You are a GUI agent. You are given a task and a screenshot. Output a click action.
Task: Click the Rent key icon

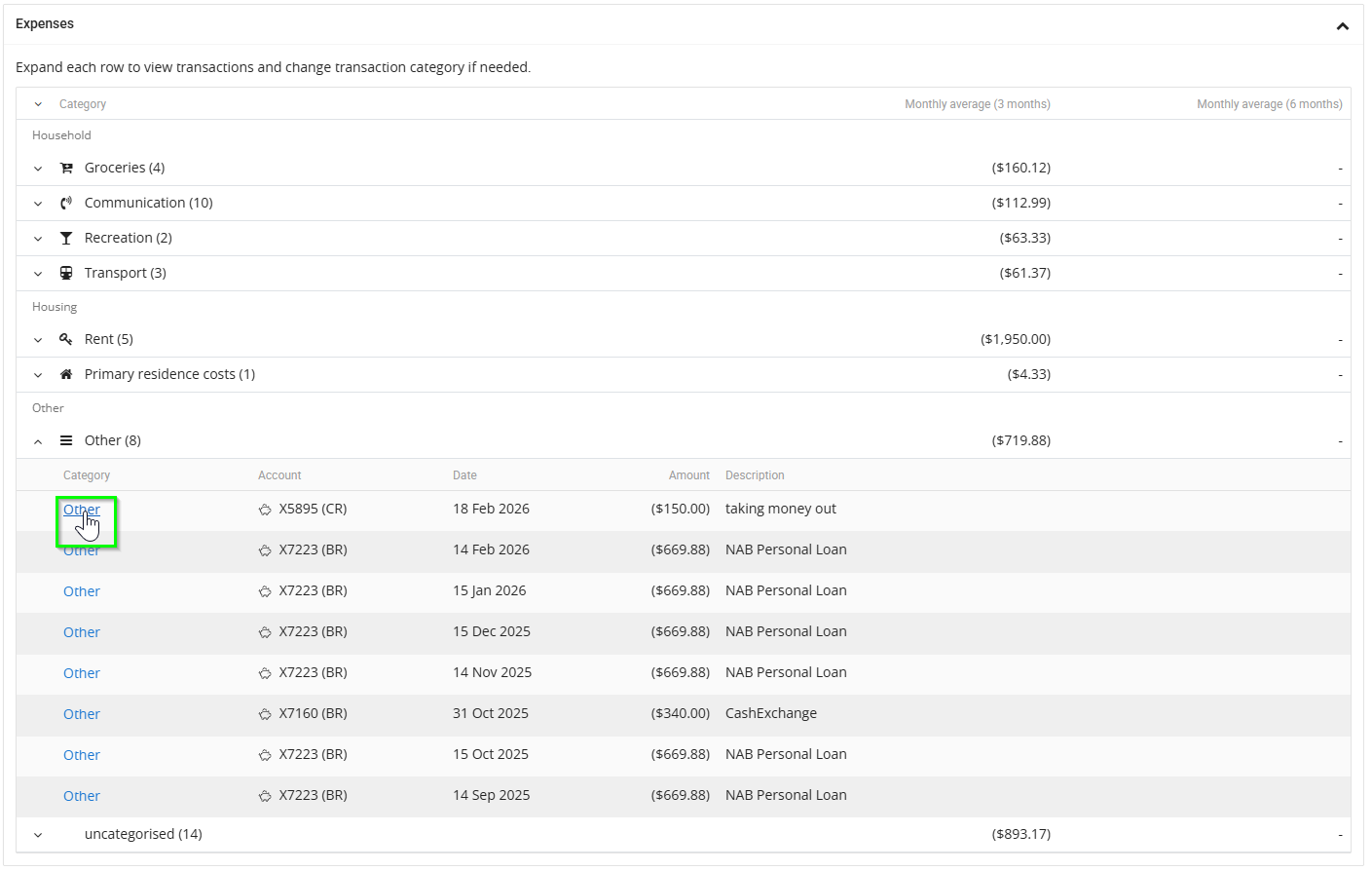tap(66, 340)
